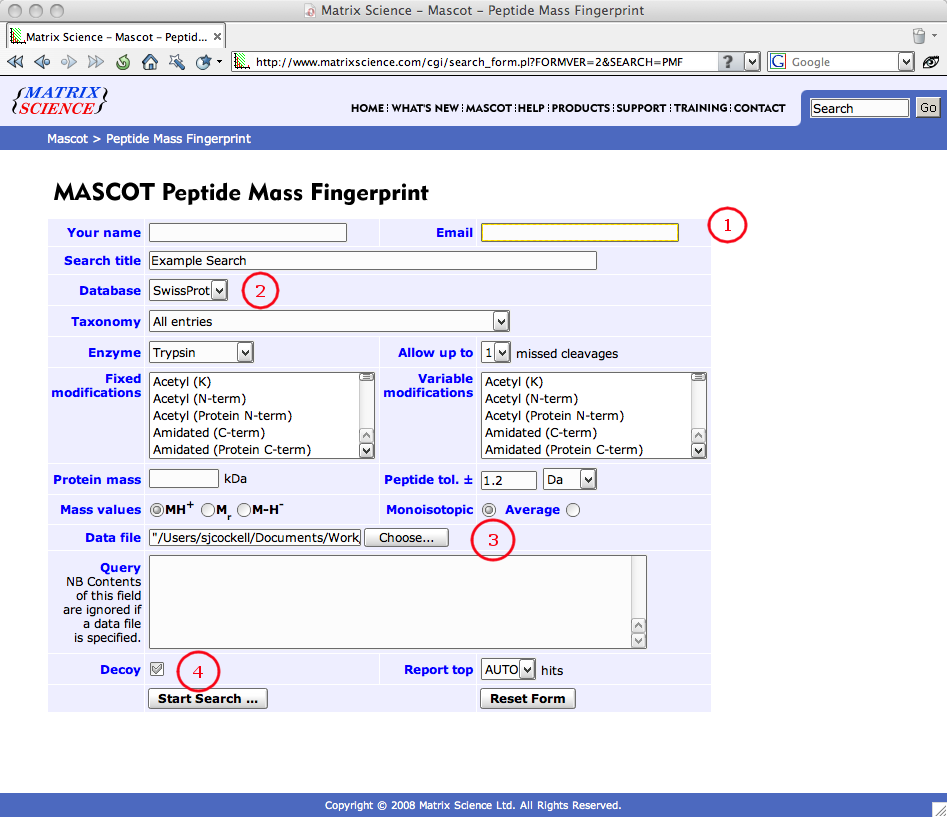Toggle the Decoy checkbox
947x817 pixels.
[157, 669]
